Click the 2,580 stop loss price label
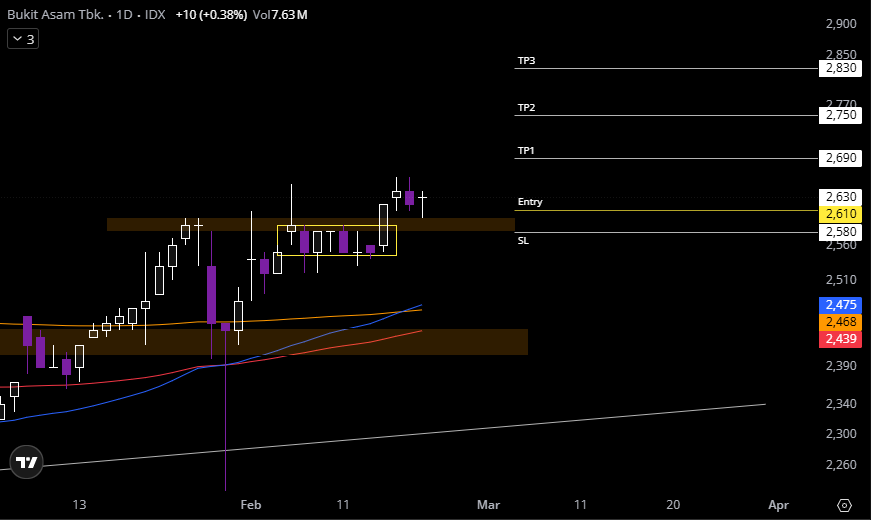The width and height of the screenshot is (871, 520). pyautogui.click(x=840, y=232)
